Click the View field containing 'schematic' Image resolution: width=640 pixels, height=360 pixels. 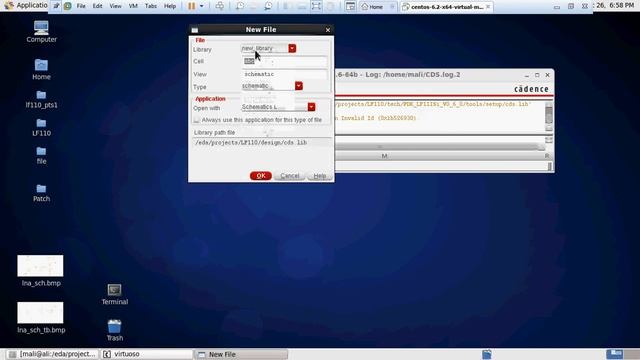click(x=284, y=74)
